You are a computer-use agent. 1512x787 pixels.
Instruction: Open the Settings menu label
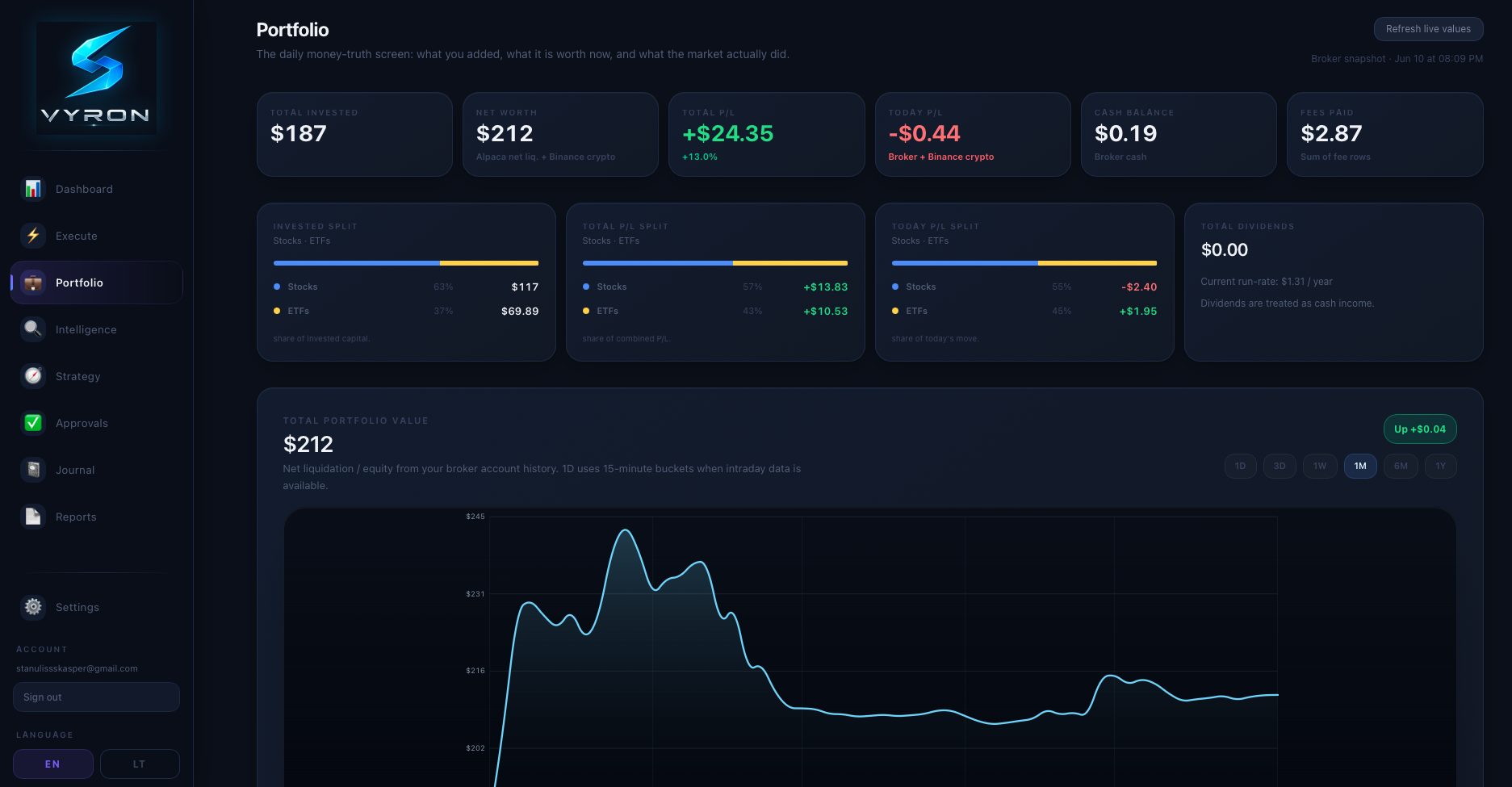(x=77, y=607)
